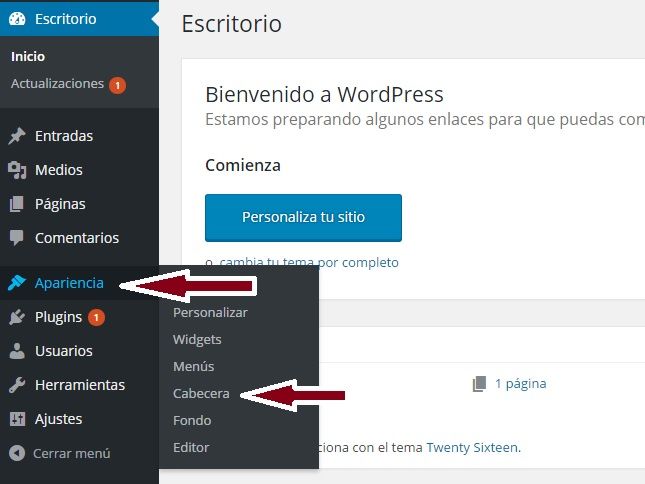Open the Twenty Sixteen theme link
Image resolution: width=645 pixels, height=484 pixels.
[472, 447]
